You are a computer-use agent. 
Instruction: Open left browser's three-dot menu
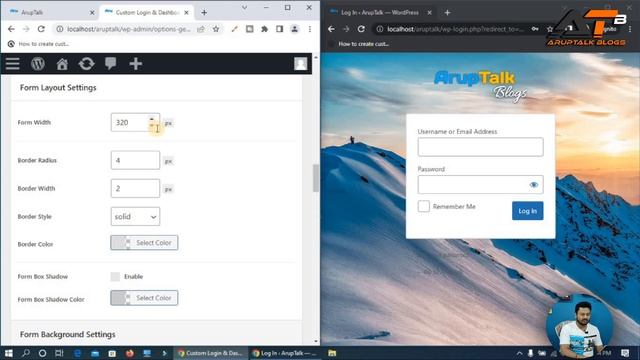[x=310, y=29]
